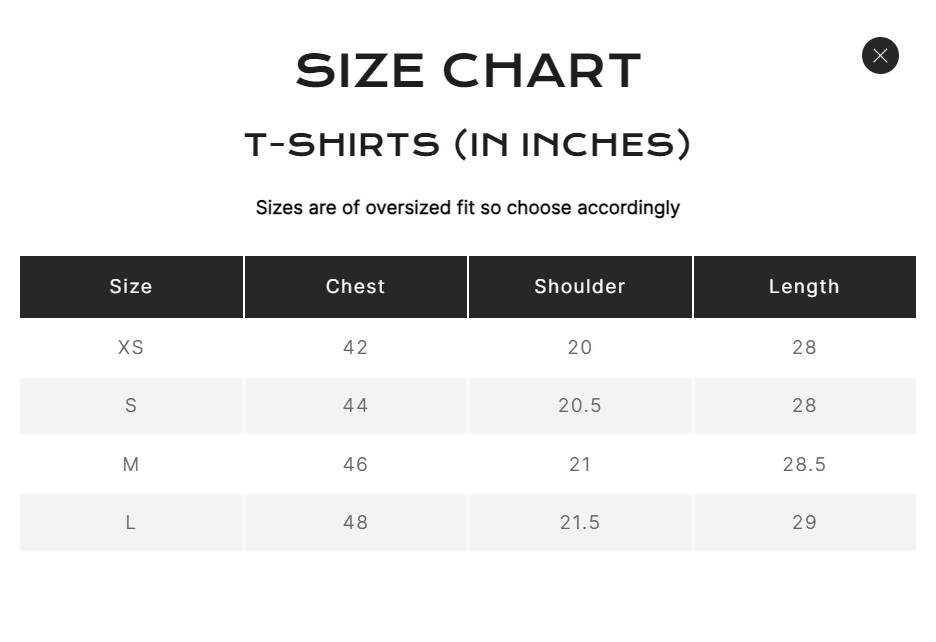Click the T-SHIRTS (IN INCHES) subtitle

468,145
